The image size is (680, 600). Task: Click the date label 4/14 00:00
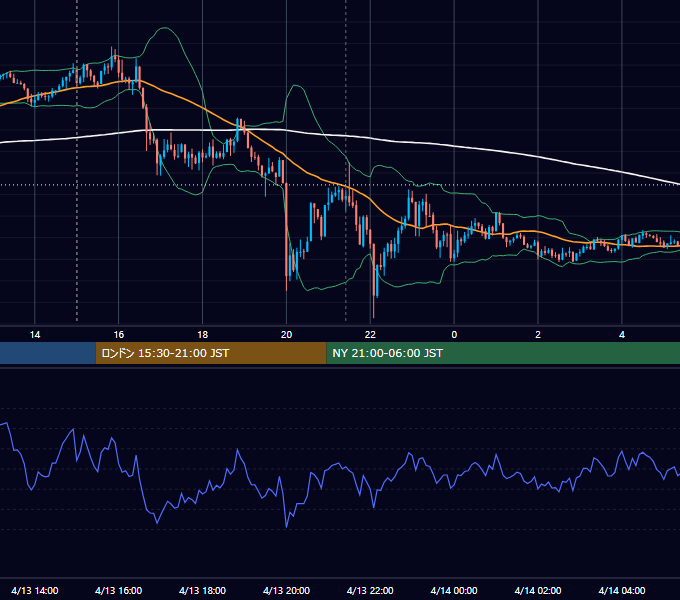(x=454, y=590)
